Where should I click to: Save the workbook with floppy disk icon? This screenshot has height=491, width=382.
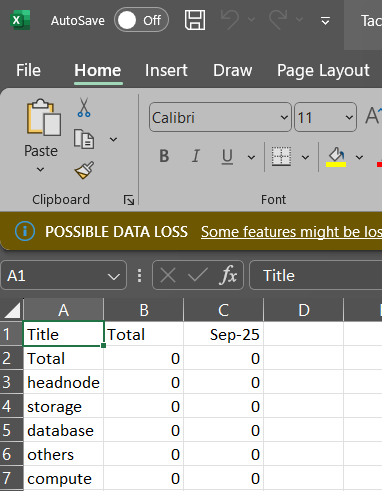195,20
